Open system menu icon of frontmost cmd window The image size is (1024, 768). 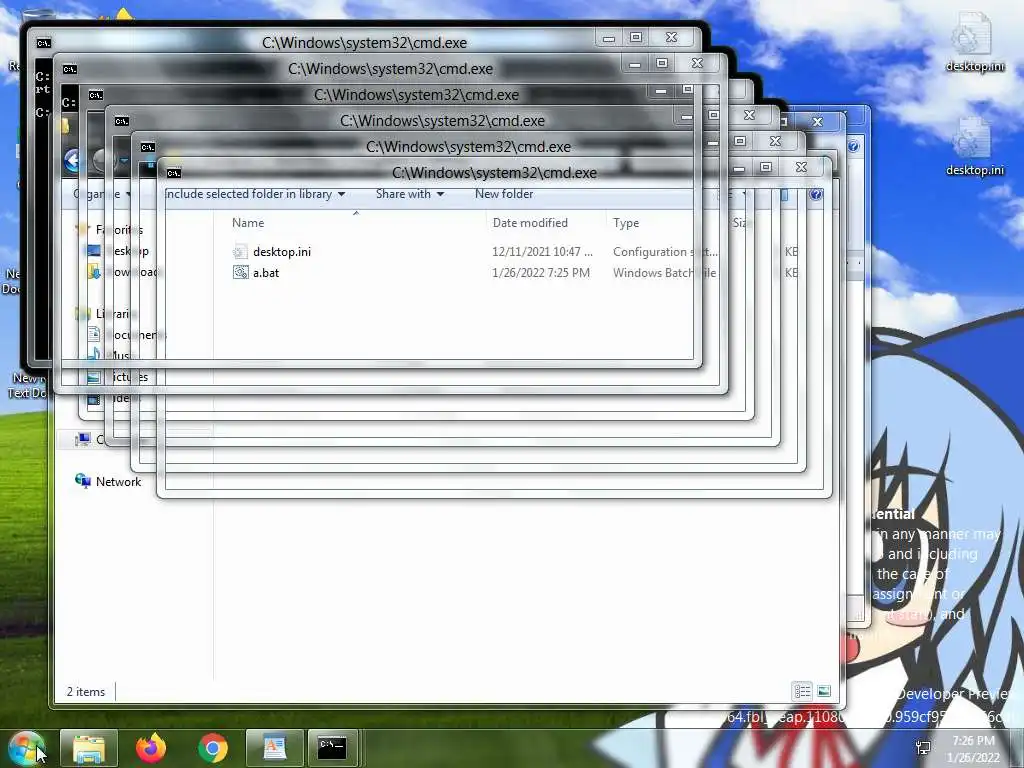click(x=173, y=172)
